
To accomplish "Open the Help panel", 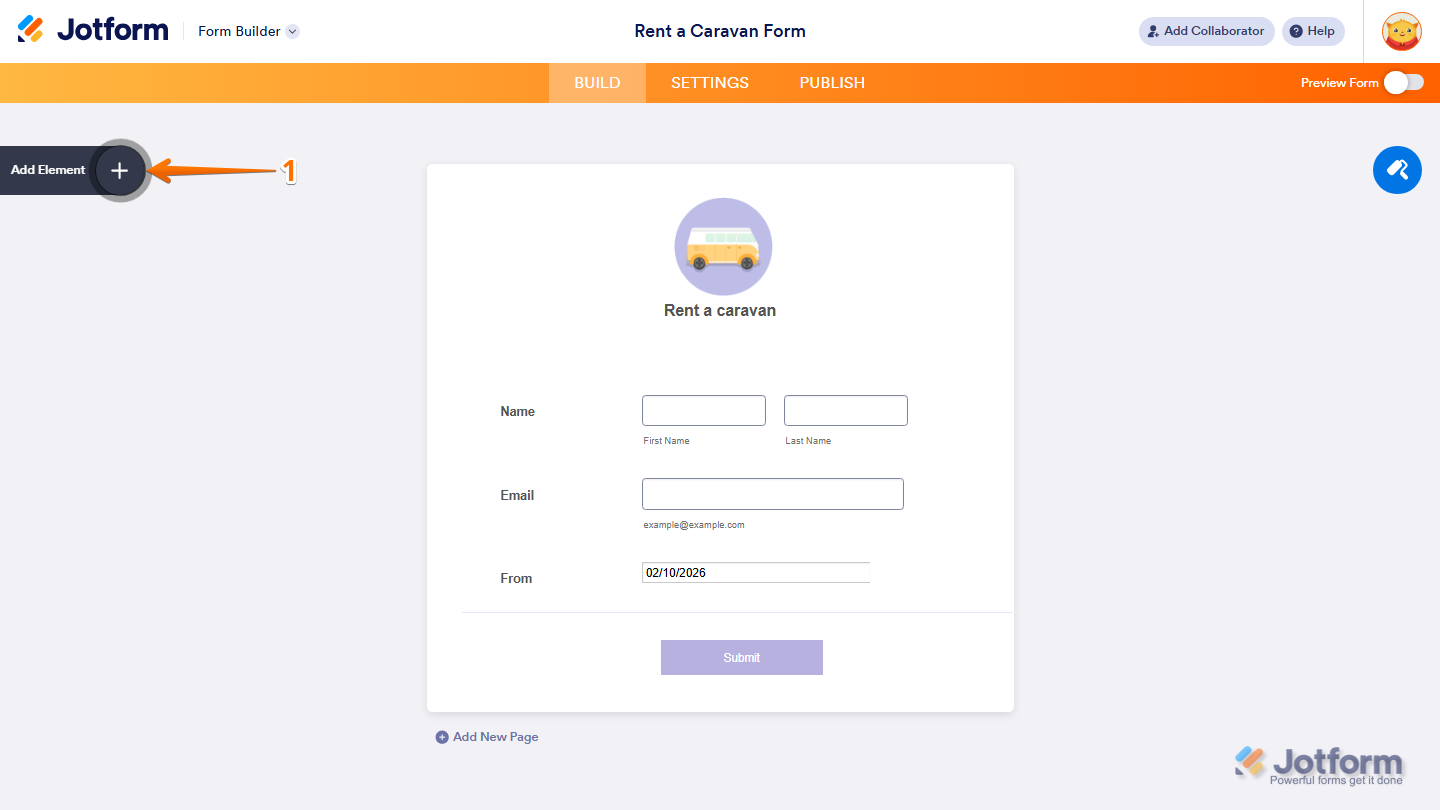I will tap(1313, 31).
